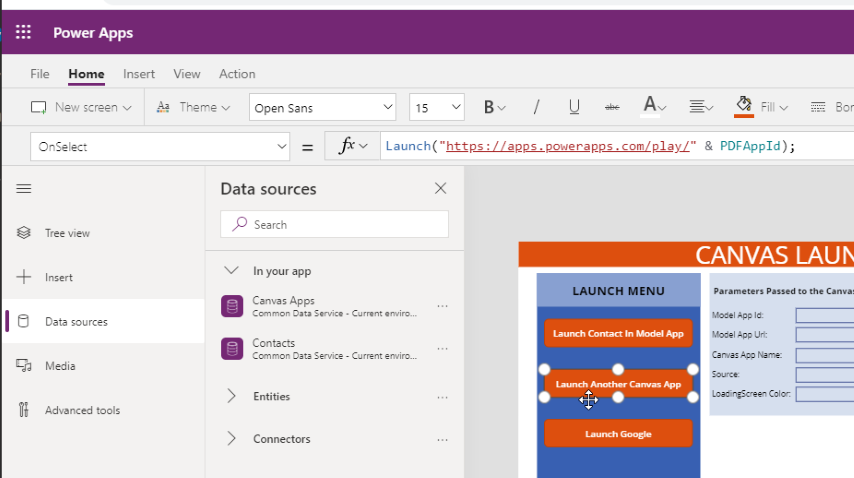Image resolution: width=854 pixels, height=478 pixels.
Task: Expand the New screen dropdown arrow
Action: (127, 108)
